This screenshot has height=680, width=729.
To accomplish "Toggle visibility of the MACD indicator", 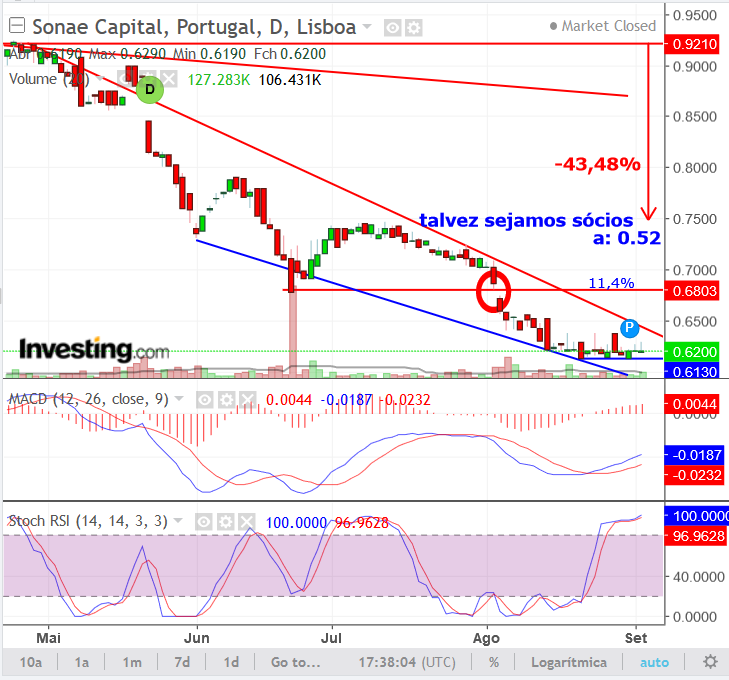I will coord(205,399).
